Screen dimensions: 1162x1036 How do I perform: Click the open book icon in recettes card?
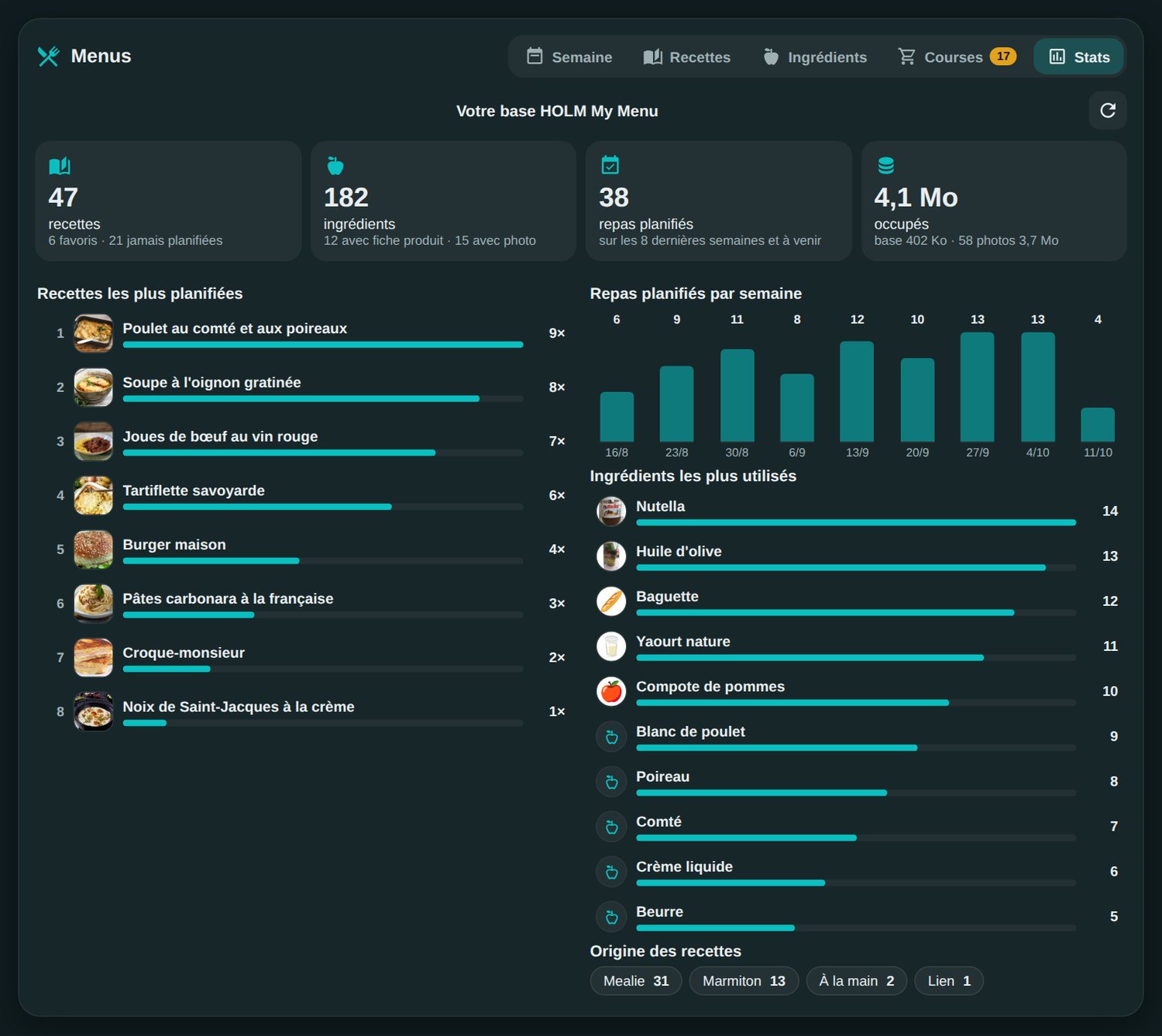(x=60, y=166)
